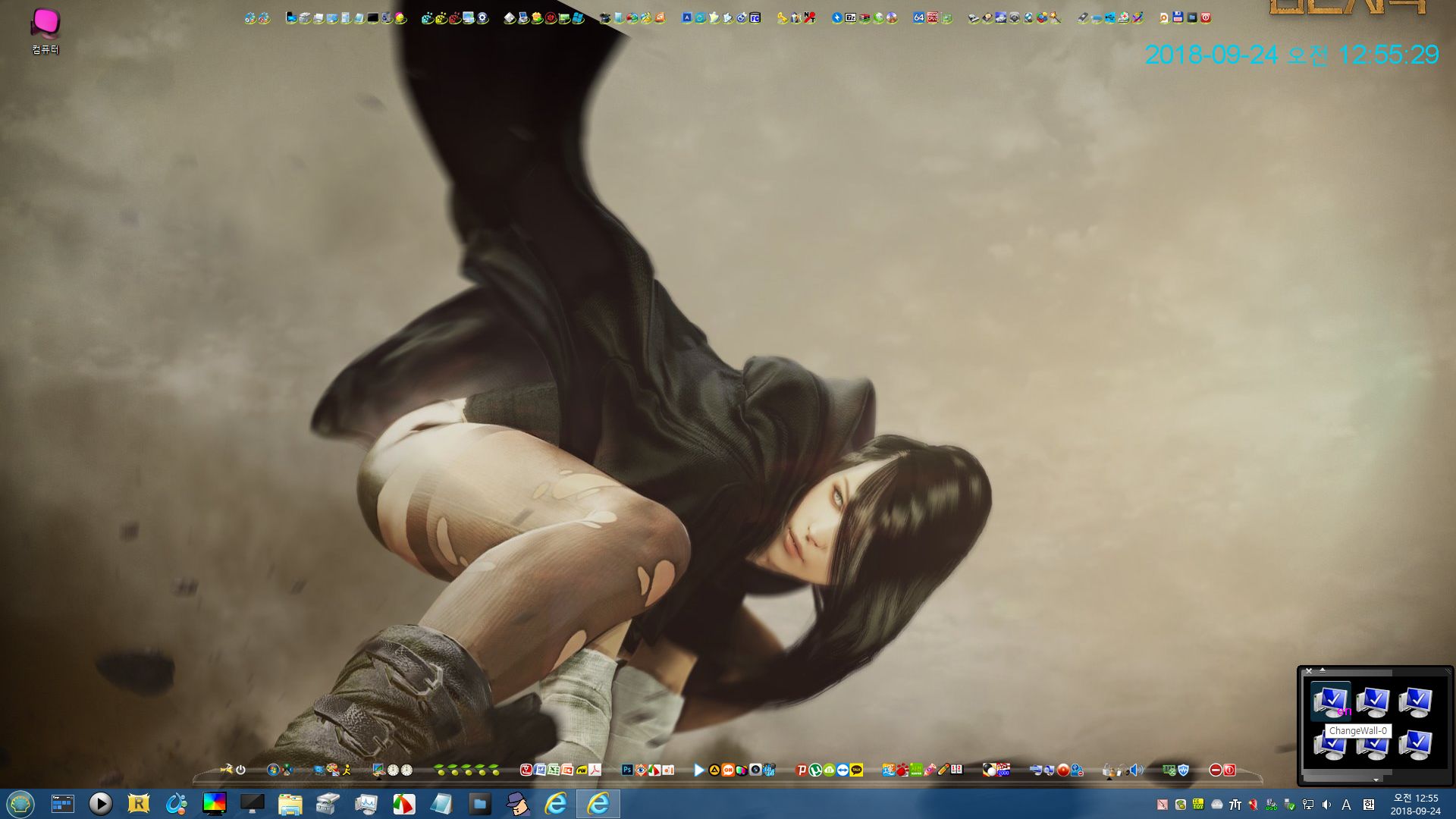Click the cloud tray icon
The width and height of the screenshot is (1456, 819).
[x=1216, y=805]
